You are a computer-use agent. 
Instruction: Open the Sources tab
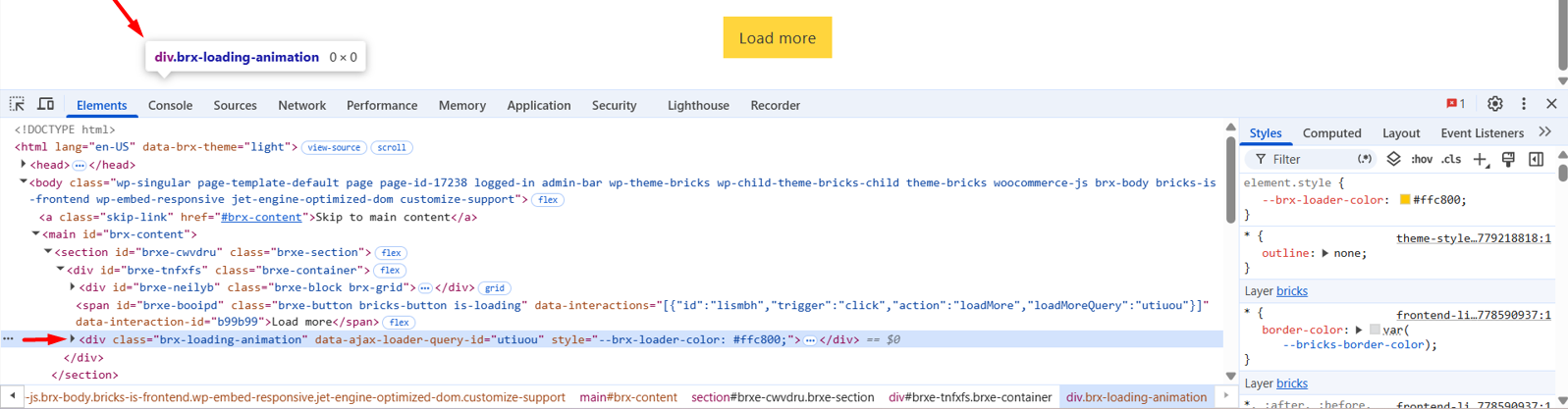[235, 105]
